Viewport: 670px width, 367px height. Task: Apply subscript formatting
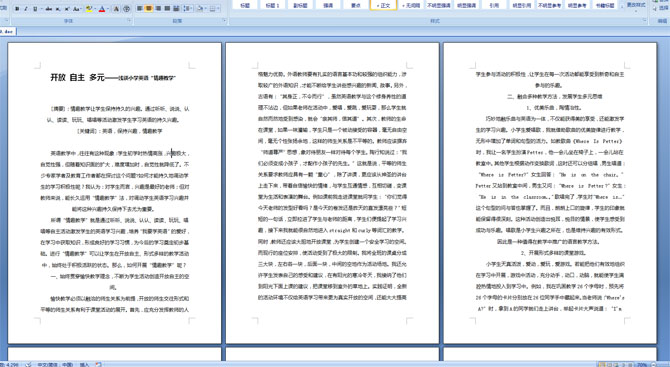[x=58, y=9]
